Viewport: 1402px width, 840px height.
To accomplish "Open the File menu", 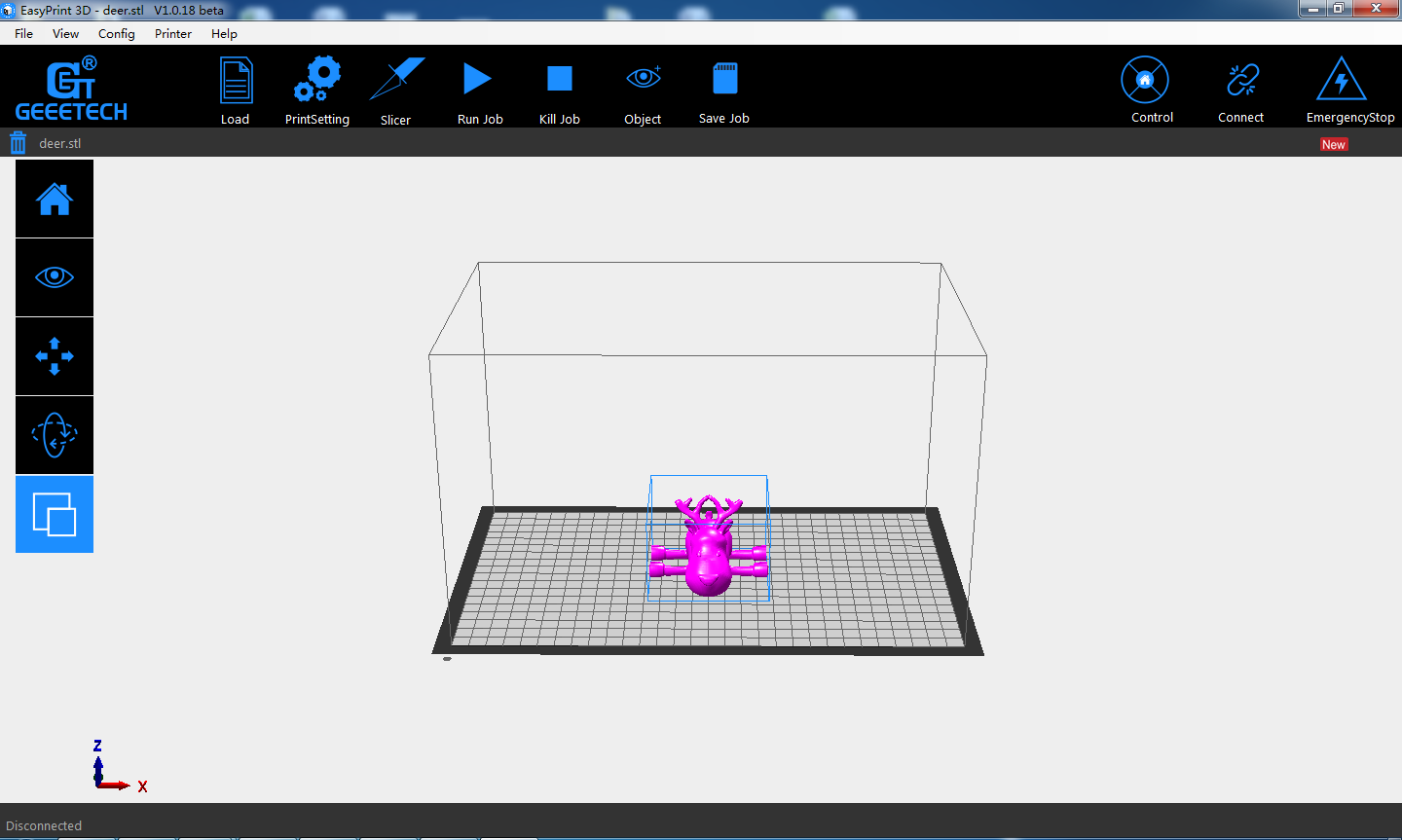I will click(x=24, y=33).
